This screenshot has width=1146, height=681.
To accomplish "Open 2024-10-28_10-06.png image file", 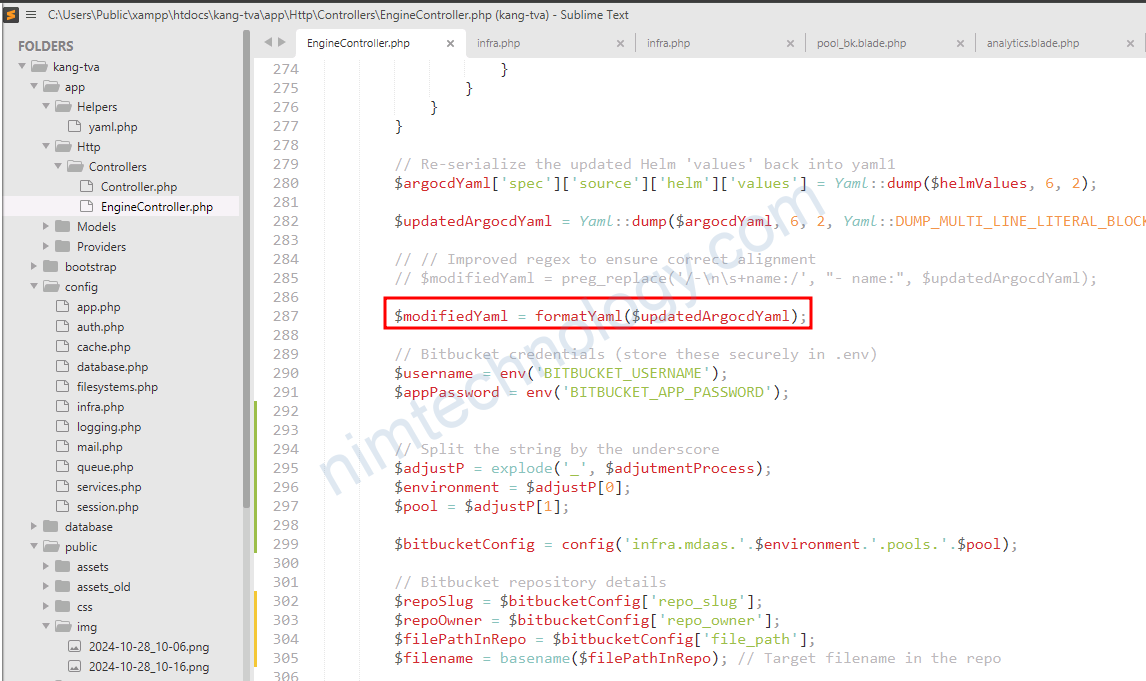I will [x=148, y=647].
